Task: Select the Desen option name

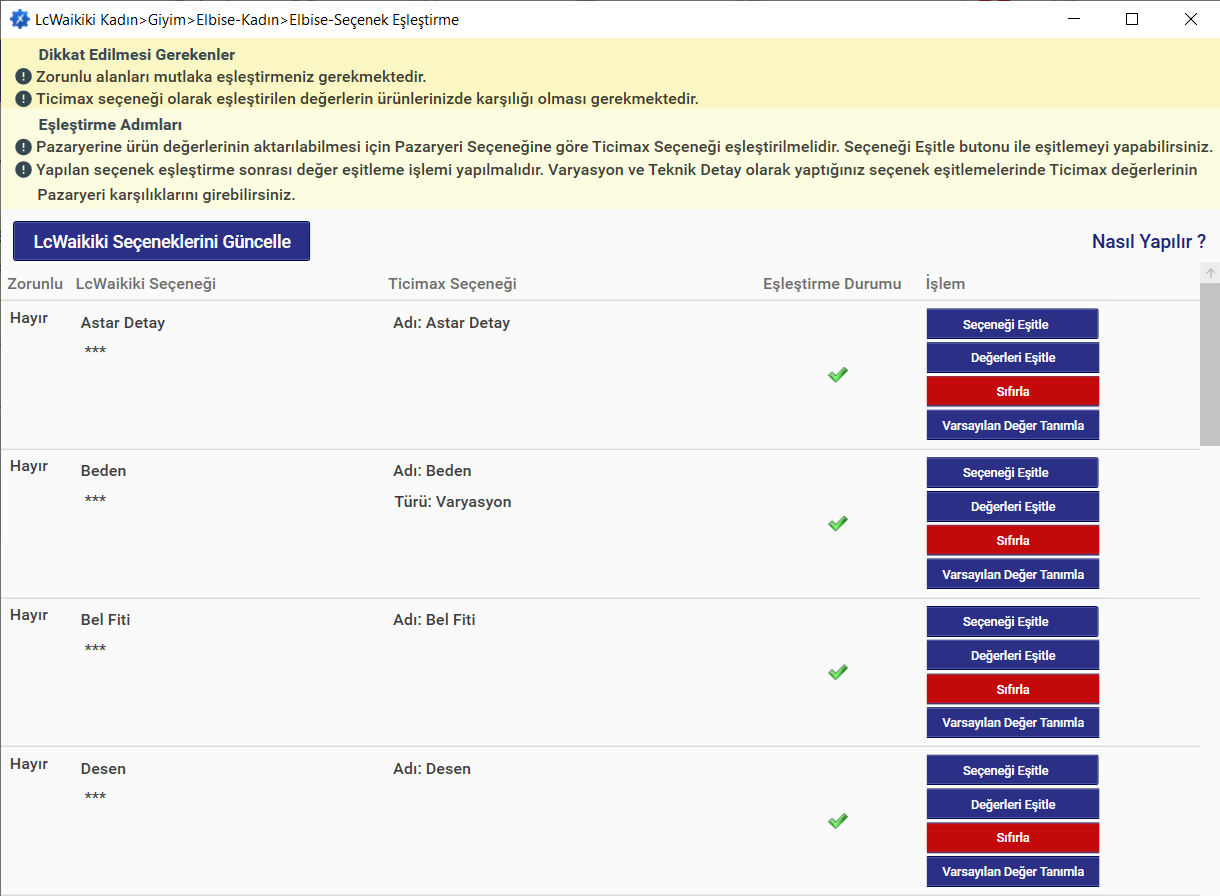Action: click(x=103, y=769)
